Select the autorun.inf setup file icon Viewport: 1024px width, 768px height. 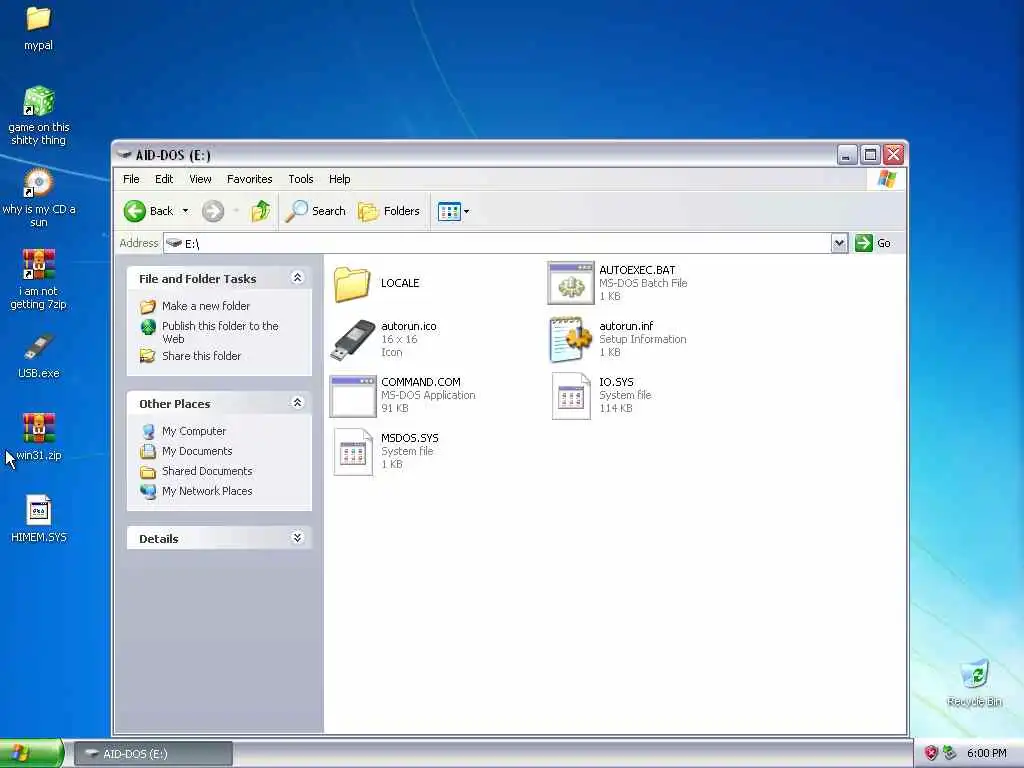pos(571,340)
